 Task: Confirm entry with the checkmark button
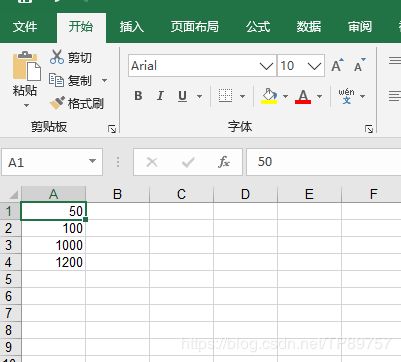pos(188,162)
